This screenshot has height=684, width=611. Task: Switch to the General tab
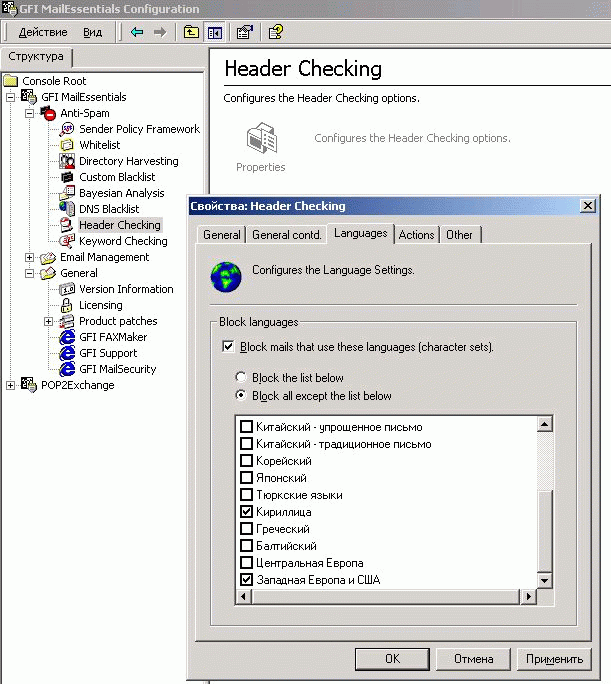pyautogui.click(x=221, y=235)
